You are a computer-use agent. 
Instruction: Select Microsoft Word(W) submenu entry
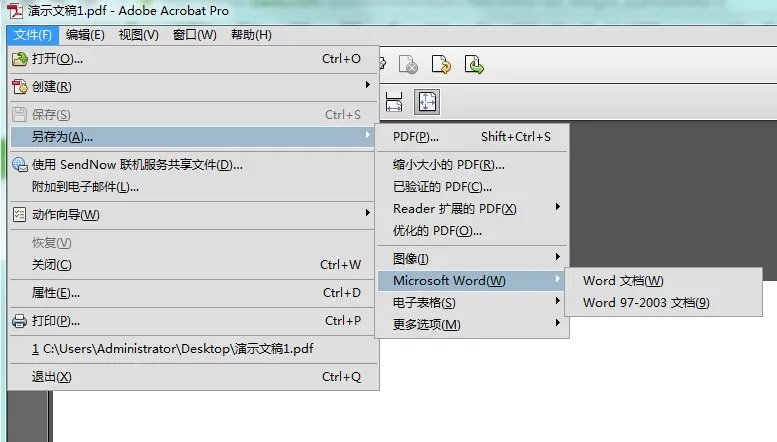pyautogui.click(x=472, y=280)
